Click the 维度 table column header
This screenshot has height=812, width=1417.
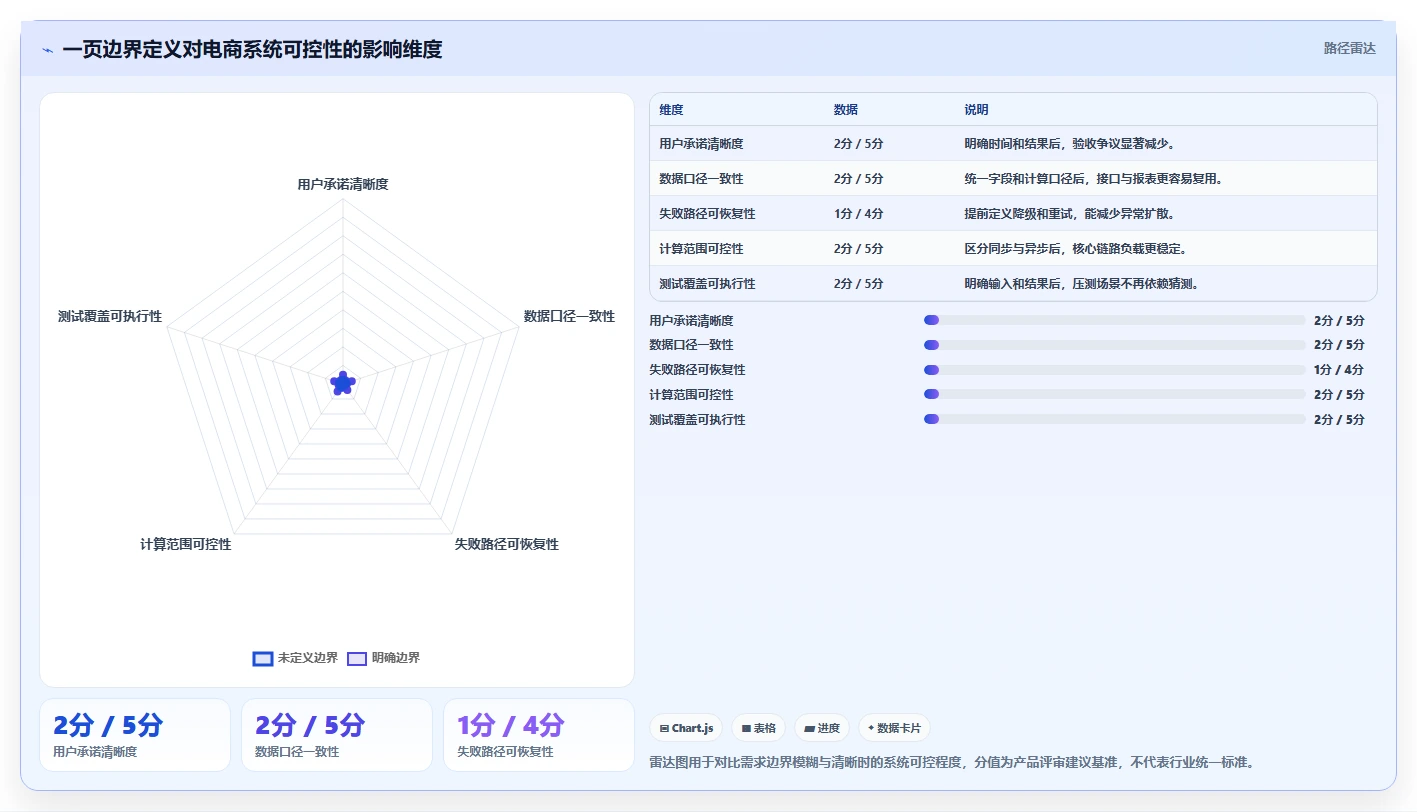tap(671, 110)
